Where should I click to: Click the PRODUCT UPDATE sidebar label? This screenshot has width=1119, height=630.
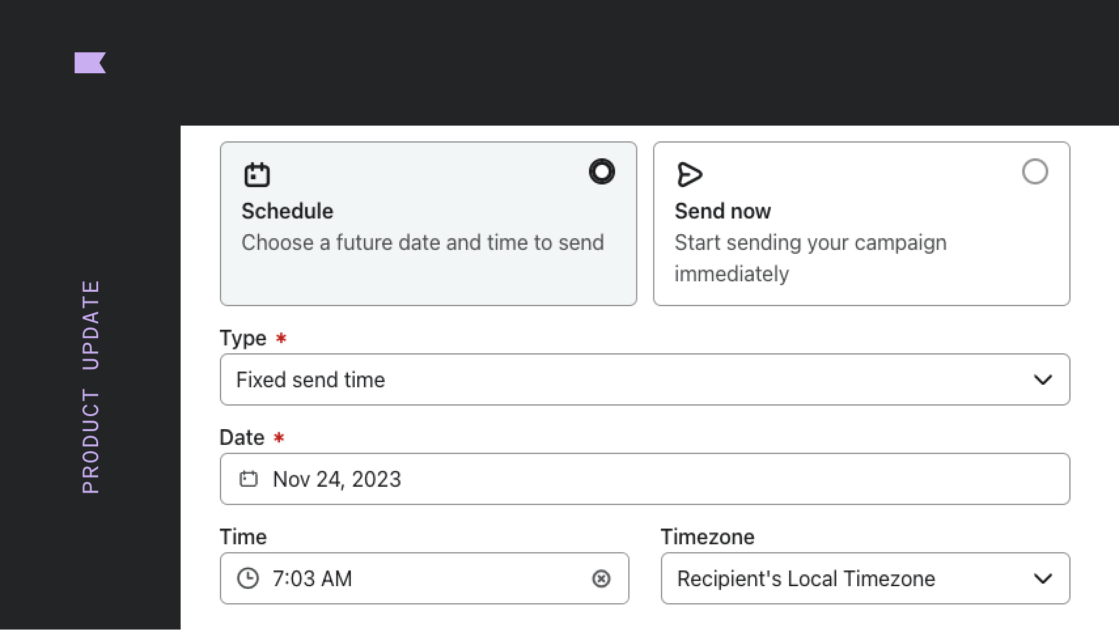pyautogui.click(x=92, y=385)
